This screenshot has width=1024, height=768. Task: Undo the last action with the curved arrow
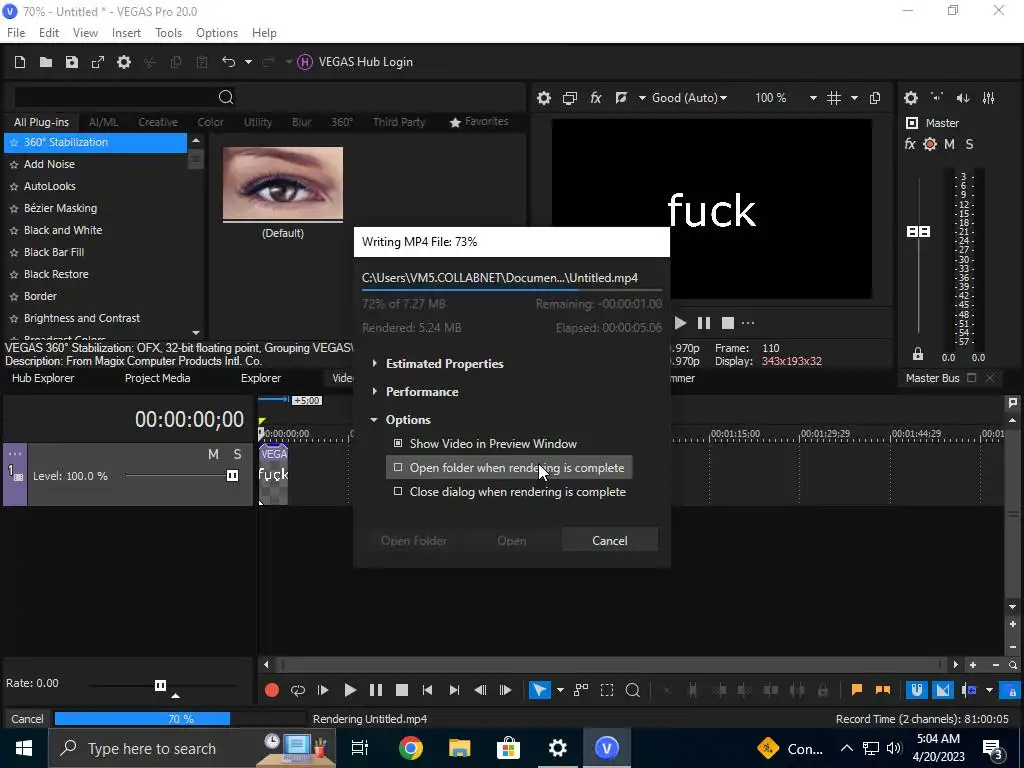229,62
